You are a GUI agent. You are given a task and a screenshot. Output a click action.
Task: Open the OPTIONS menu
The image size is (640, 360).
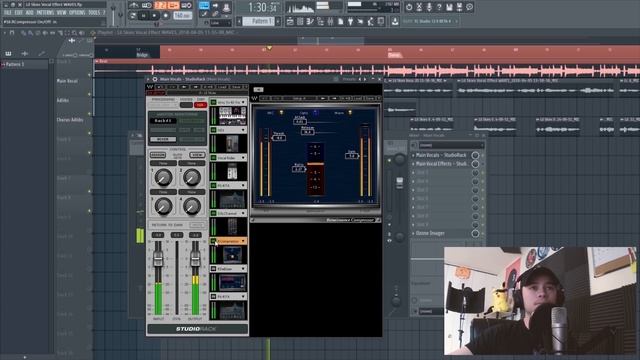[x=77, y=13]
